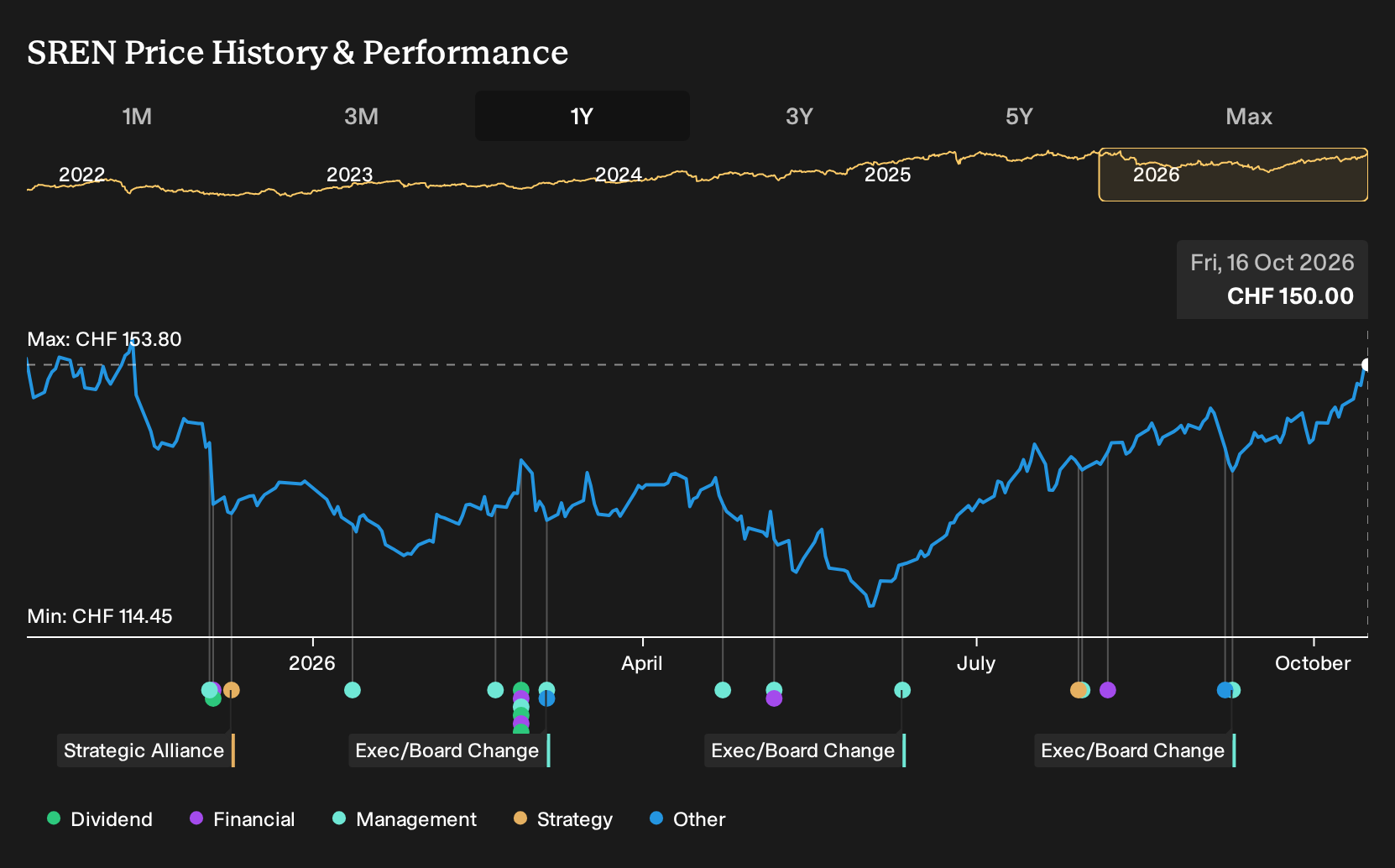Click the October axis label
Image resolution: width=1395 pixels, height=868 pixels.
(x=1313, y=663)
